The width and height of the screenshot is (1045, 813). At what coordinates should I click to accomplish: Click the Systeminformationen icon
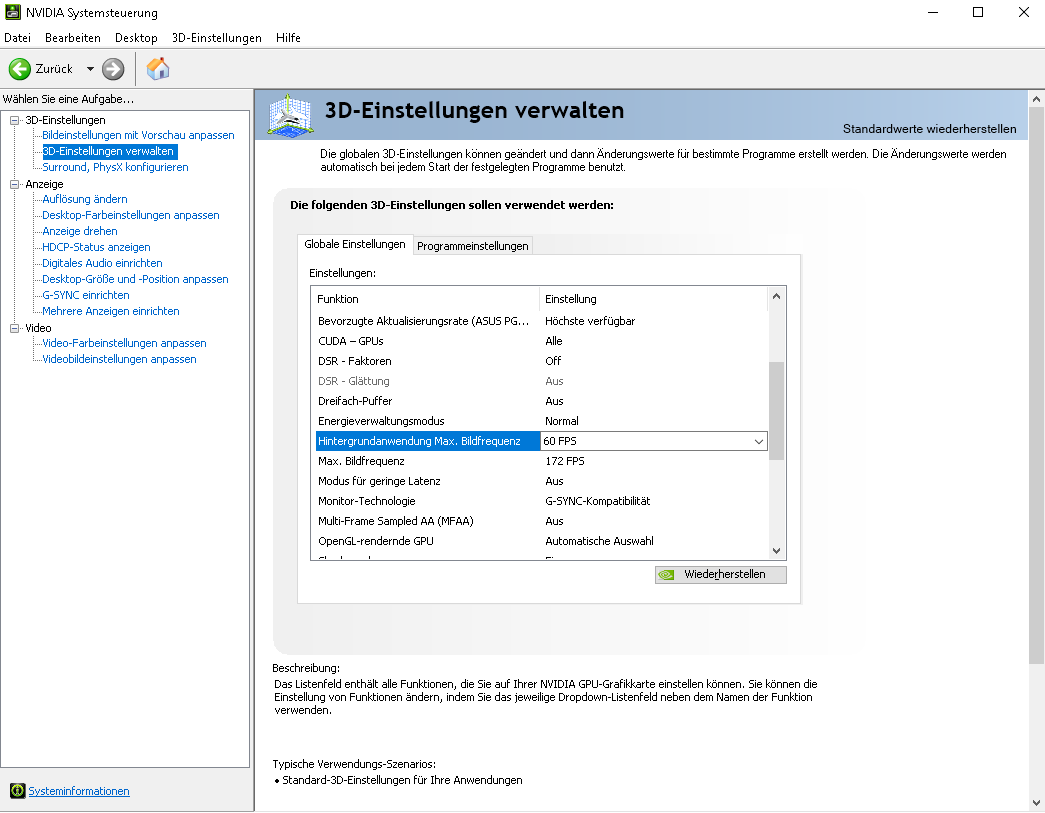coord(17,790)
